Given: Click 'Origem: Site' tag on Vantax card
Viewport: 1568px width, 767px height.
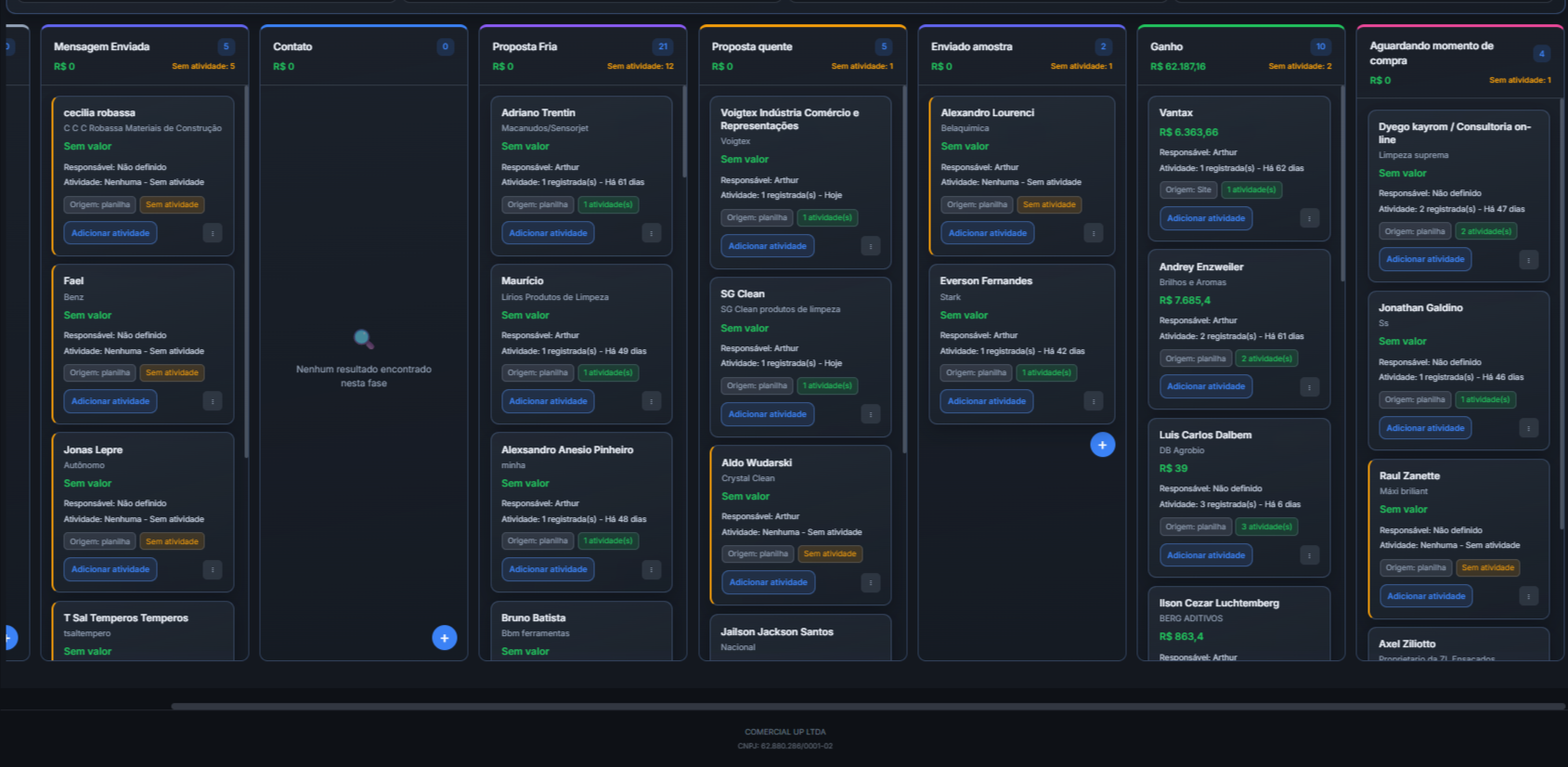Looking at the screenshot, I should 1187,189.
